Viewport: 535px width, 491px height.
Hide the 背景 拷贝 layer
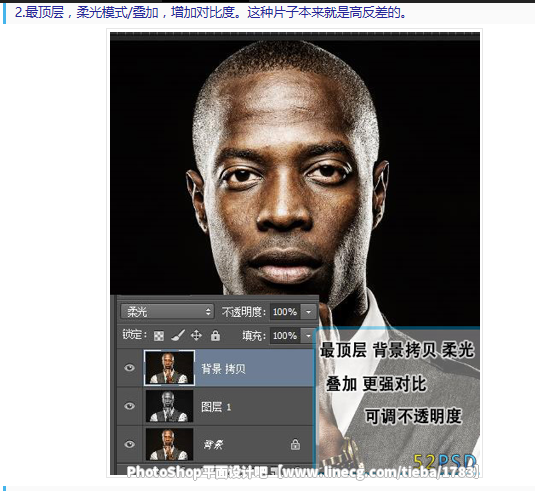tap(129, 368)
